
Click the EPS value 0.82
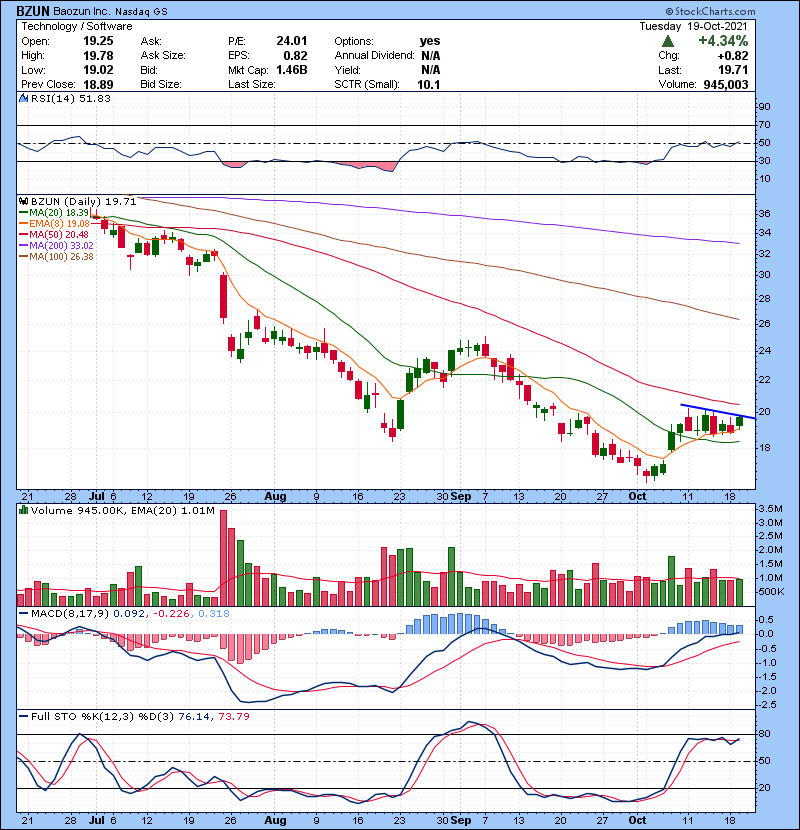point(295,56)
